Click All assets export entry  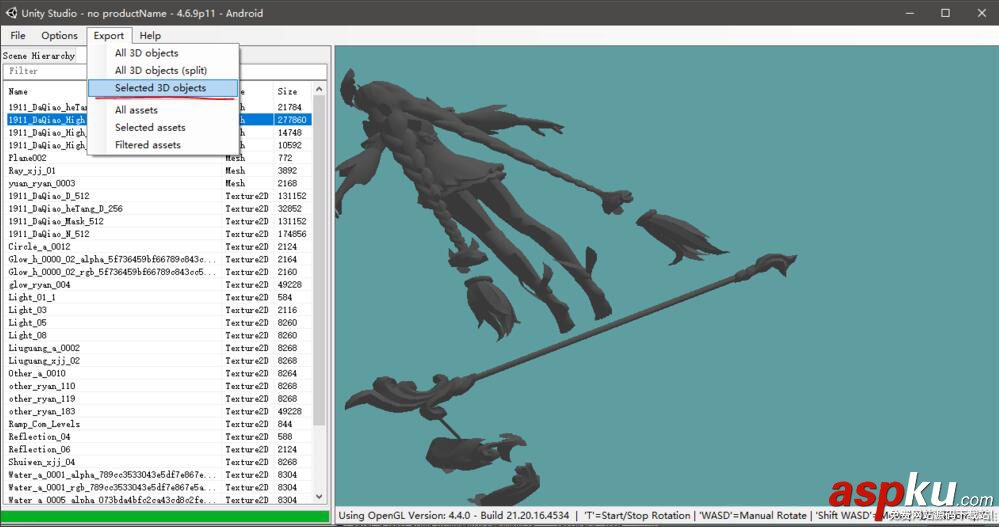pyautogui.click(x=136, y=110)
